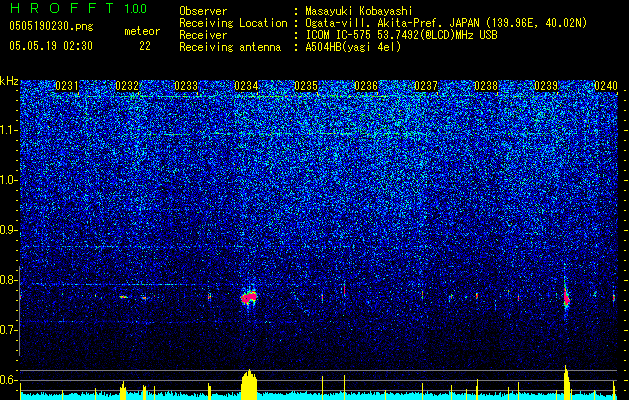Click the 0237 time marker
The width and height of the screenshot is (629, 400).
tap(426, 86)
